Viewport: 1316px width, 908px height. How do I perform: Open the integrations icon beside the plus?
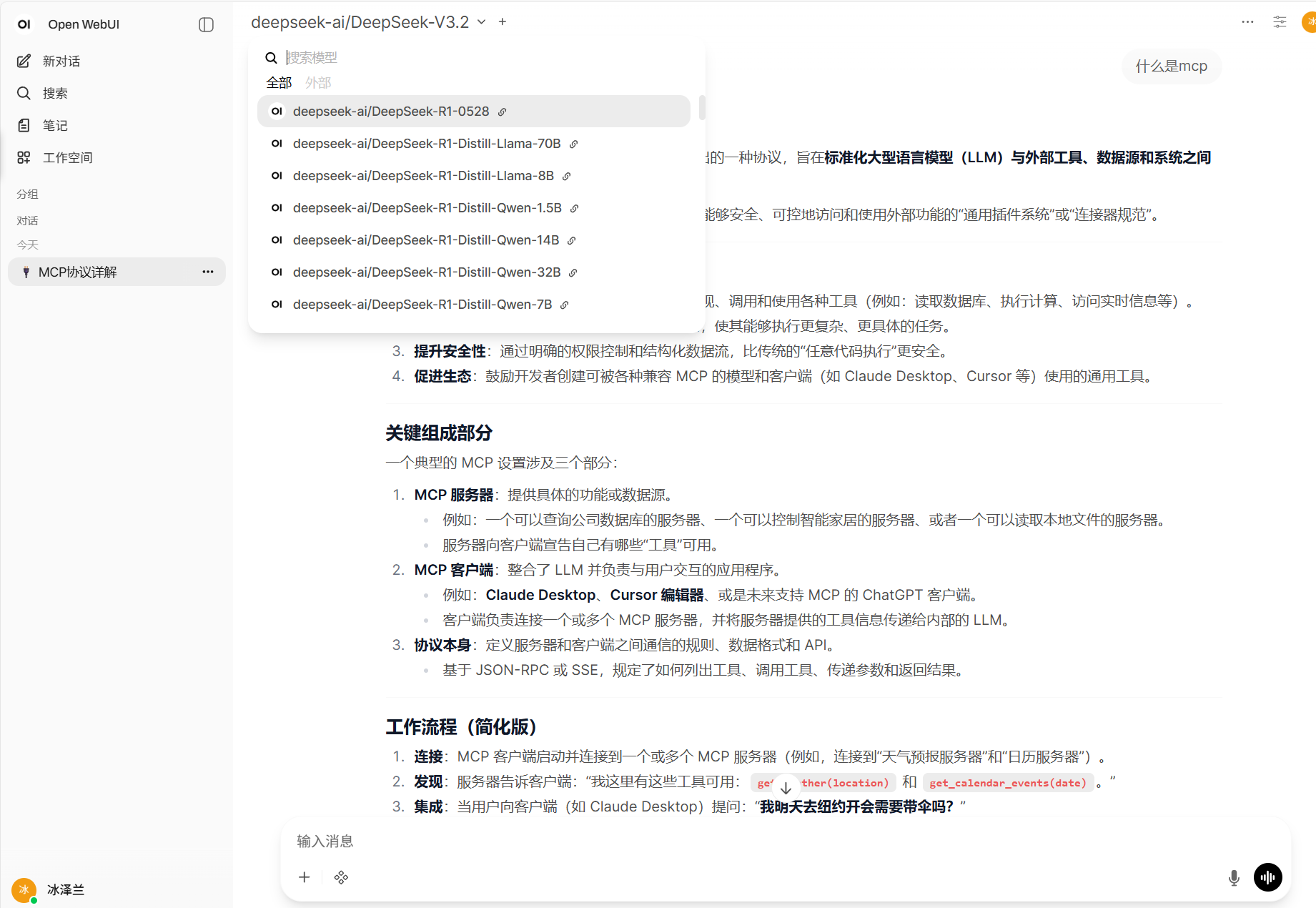pyautogui.click(x=341, y=877)
